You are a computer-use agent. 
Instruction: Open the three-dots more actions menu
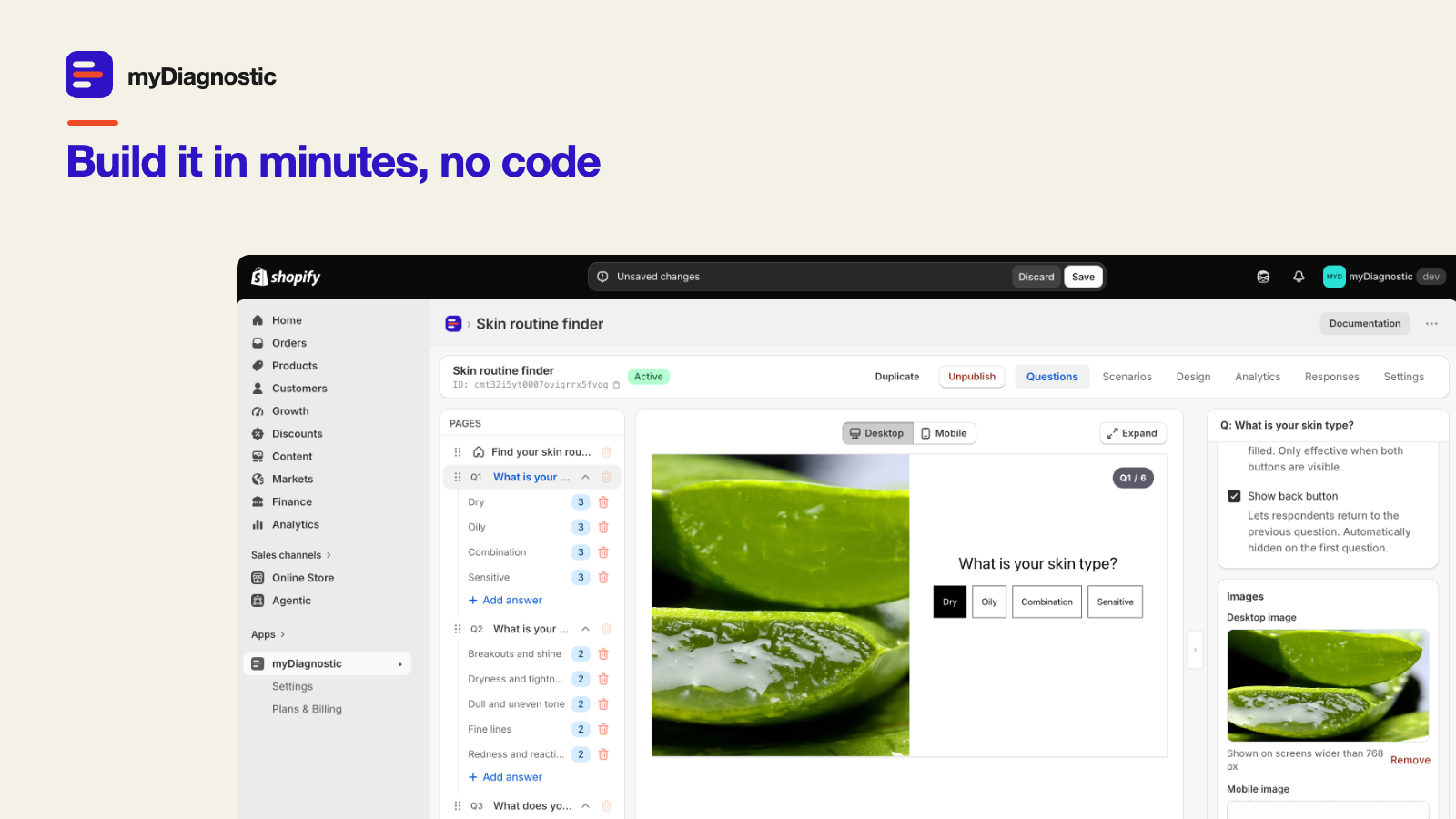pos(1431,324)
